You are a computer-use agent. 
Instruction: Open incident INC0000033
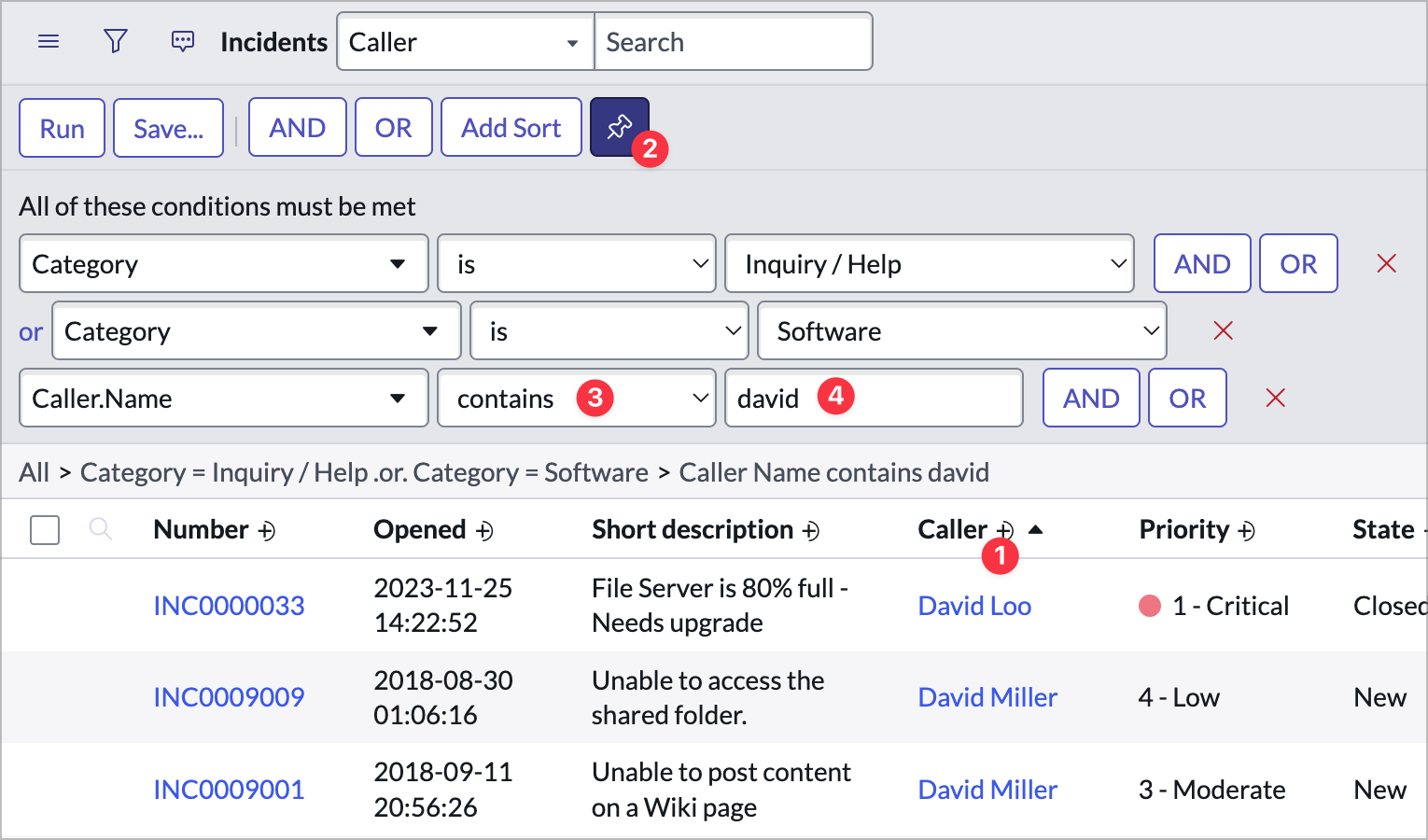pos(229,605)
